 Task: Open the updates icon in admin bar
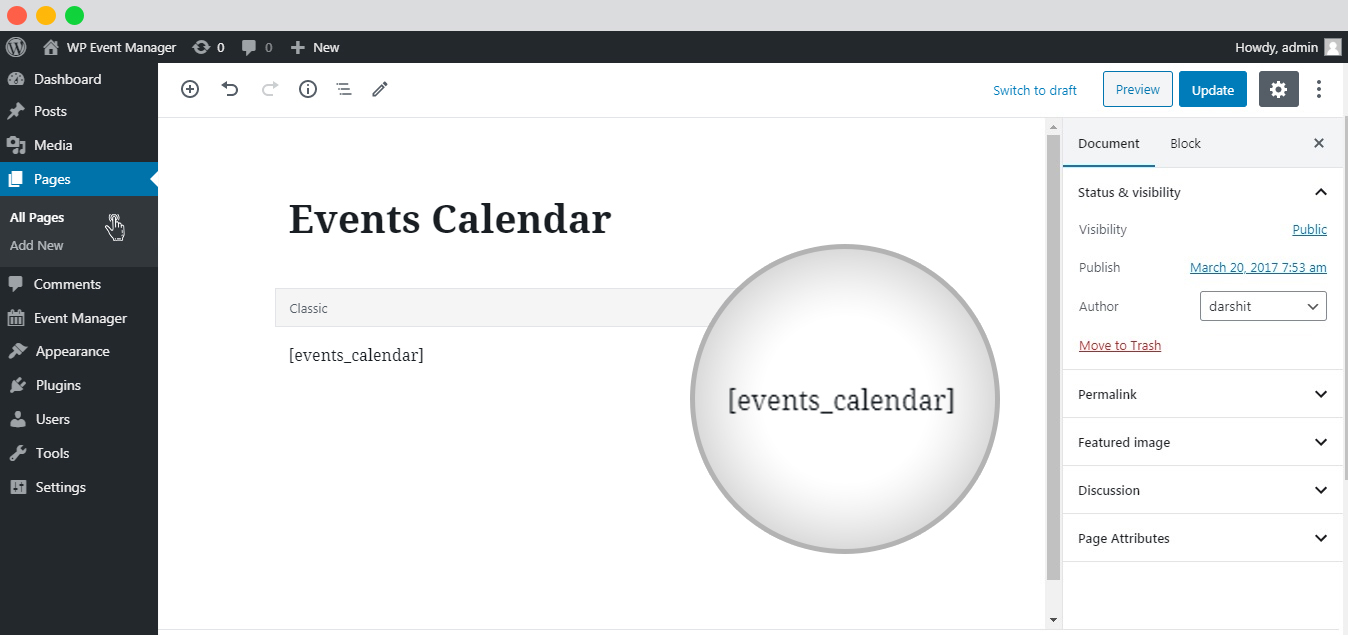coord(208,47)
